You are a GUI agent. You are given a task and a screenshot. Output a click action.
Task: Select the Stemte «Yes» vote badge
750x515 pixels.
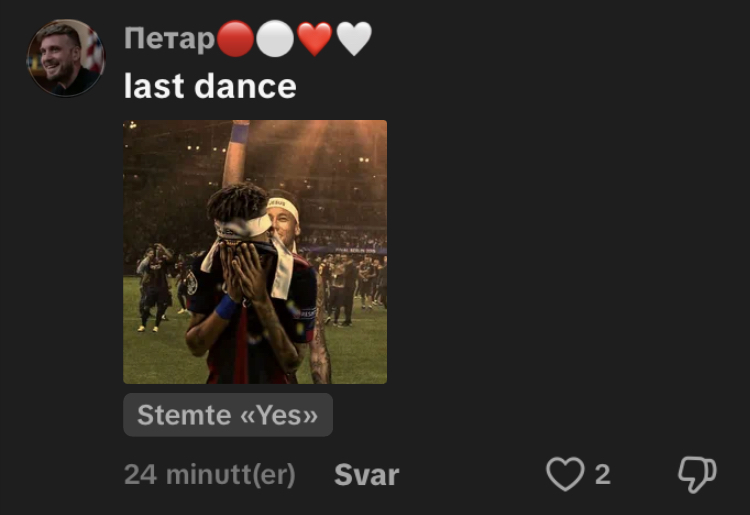[228, 415]
